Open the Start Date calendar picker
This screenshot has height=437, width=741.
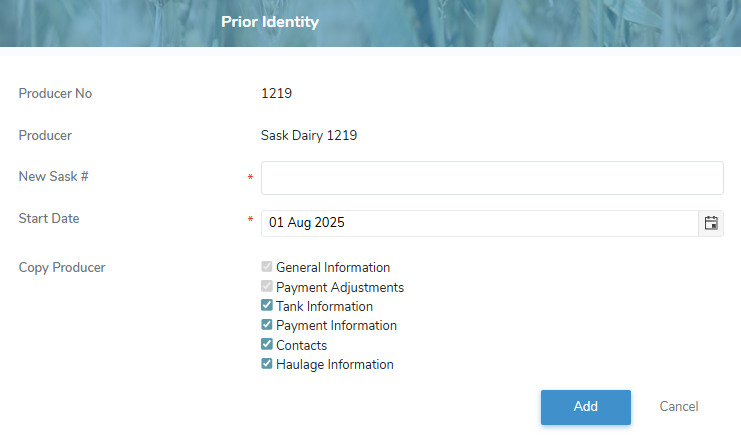tap(711, 223)
